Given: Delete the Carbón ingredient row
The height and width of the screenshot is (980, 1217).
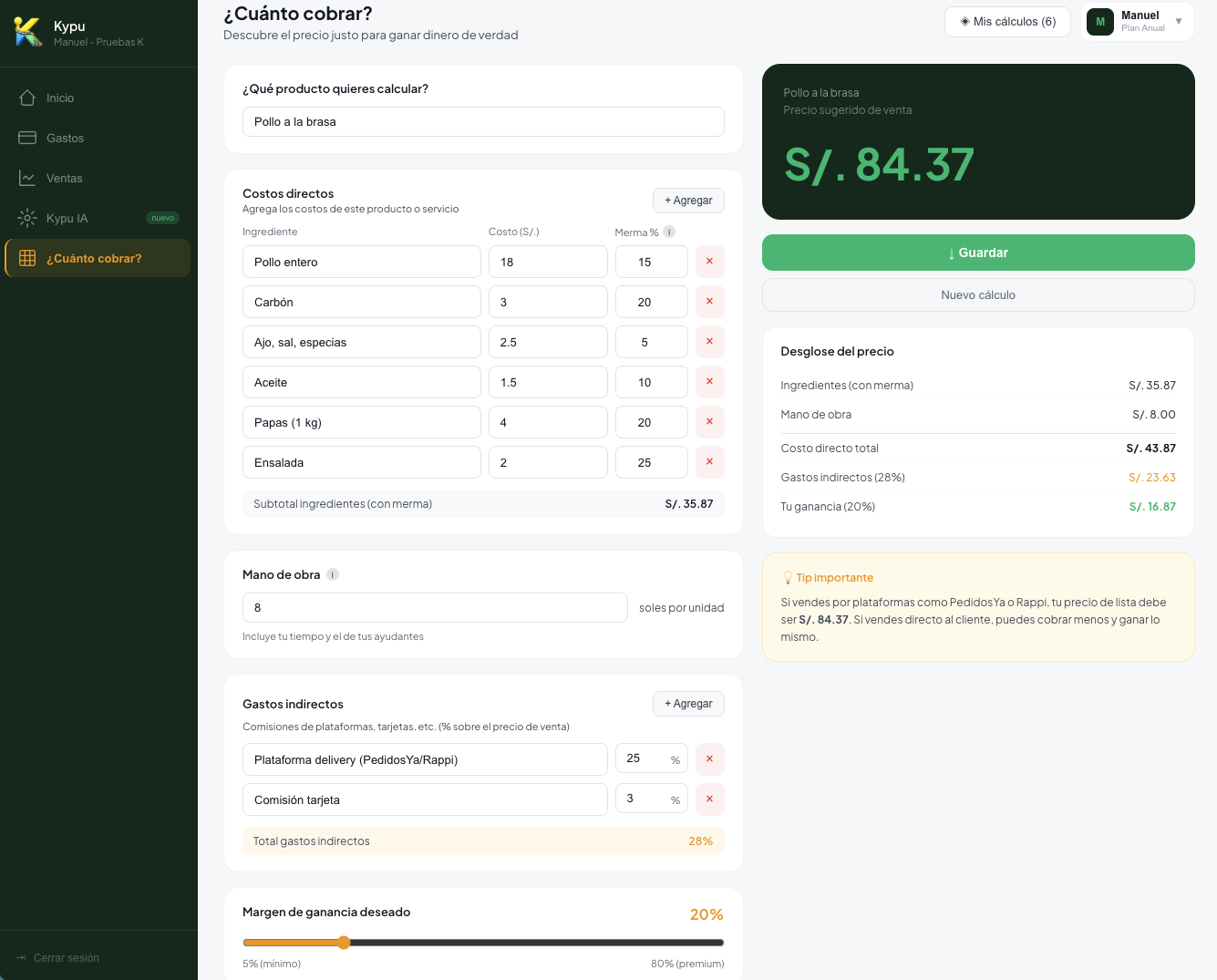Looking at the screenshot, I should [709, 302].
